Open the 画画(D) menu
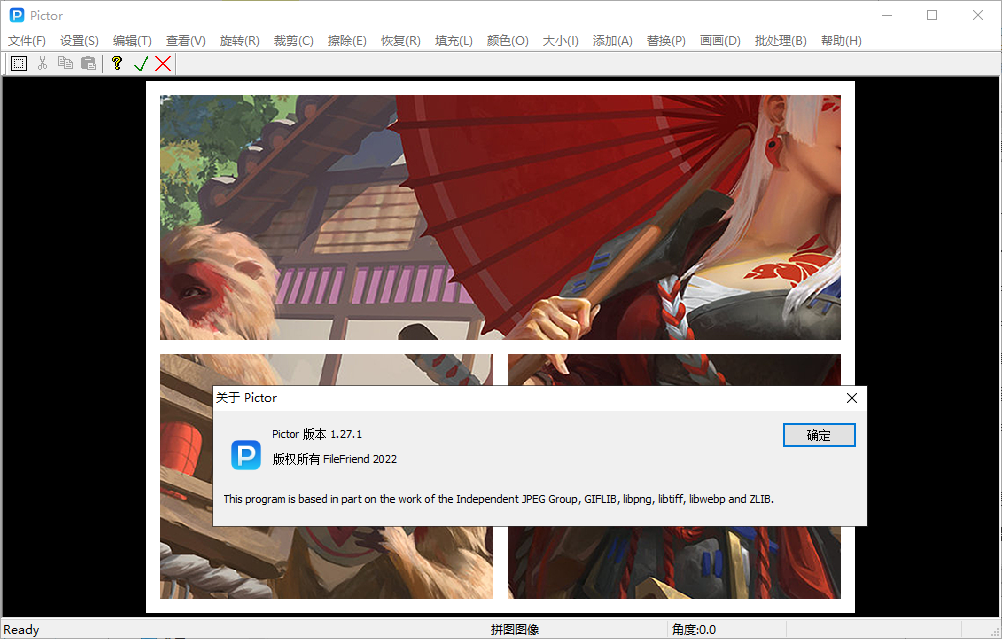 [x=720, y=41]
